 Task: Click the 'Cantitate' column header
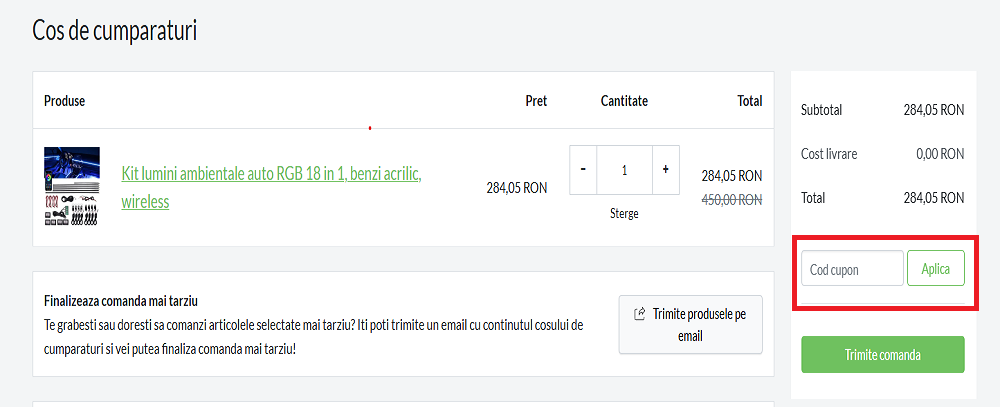pyautogui.click(x=624, y=101)
